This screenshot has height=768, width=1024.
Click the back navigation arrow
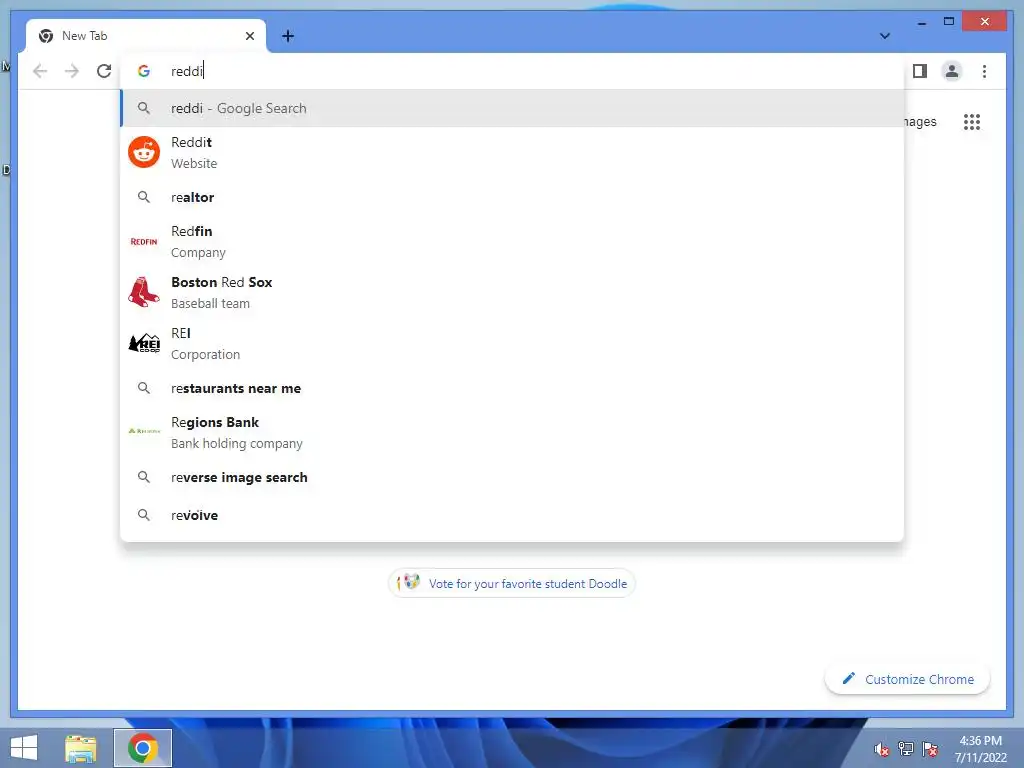click(40, 71)
